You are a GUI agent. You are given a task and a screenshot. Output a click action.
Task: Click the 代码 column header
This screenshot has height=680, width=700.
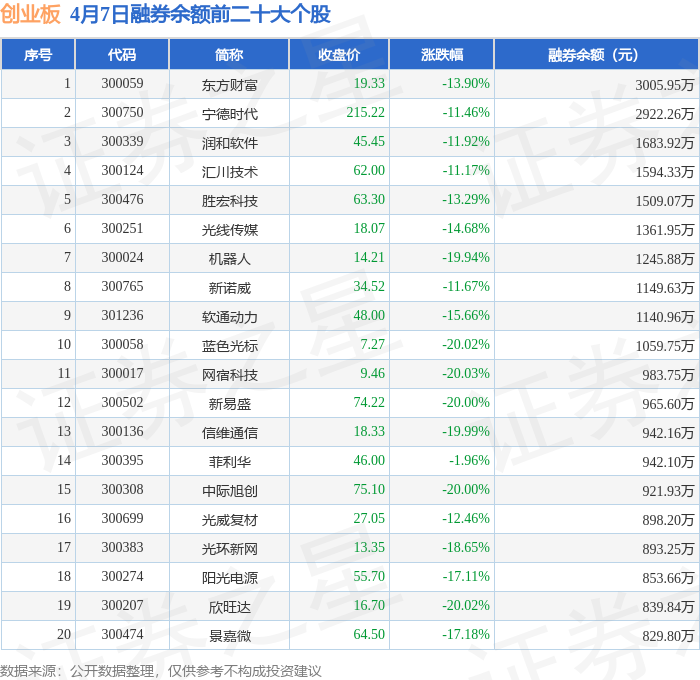[122, 55]
